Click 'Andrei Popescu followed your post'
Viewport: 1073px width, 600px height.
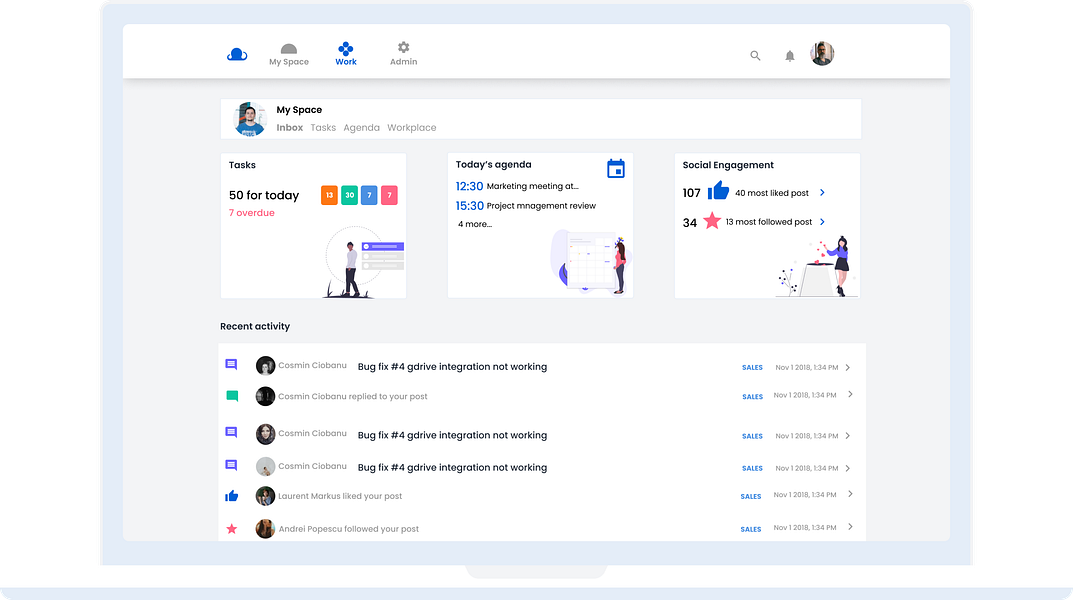[348, 530]
